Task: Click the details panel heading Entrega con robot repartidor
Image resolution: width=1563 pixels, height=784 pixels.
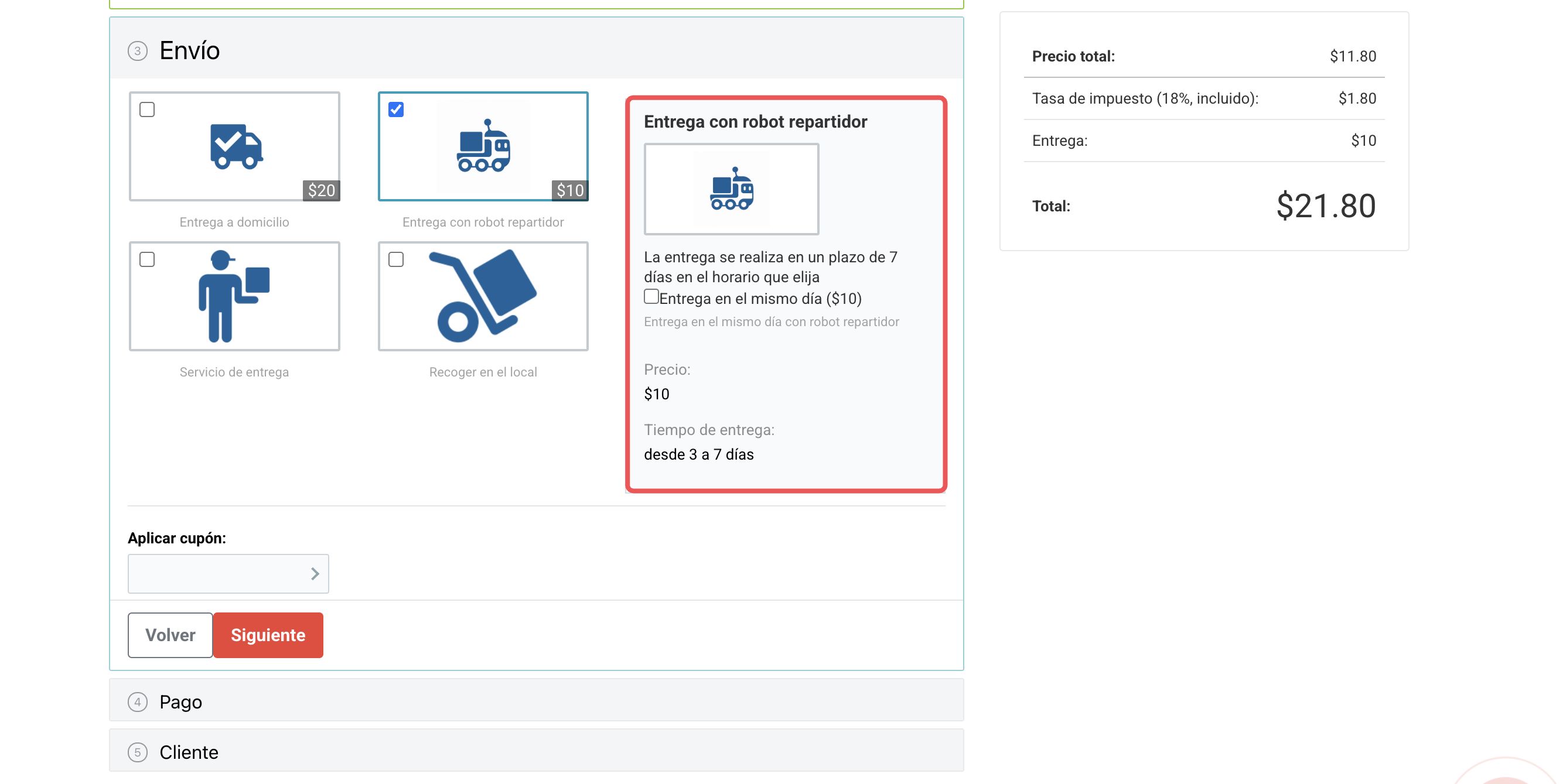Action: (x=755, y=122)
